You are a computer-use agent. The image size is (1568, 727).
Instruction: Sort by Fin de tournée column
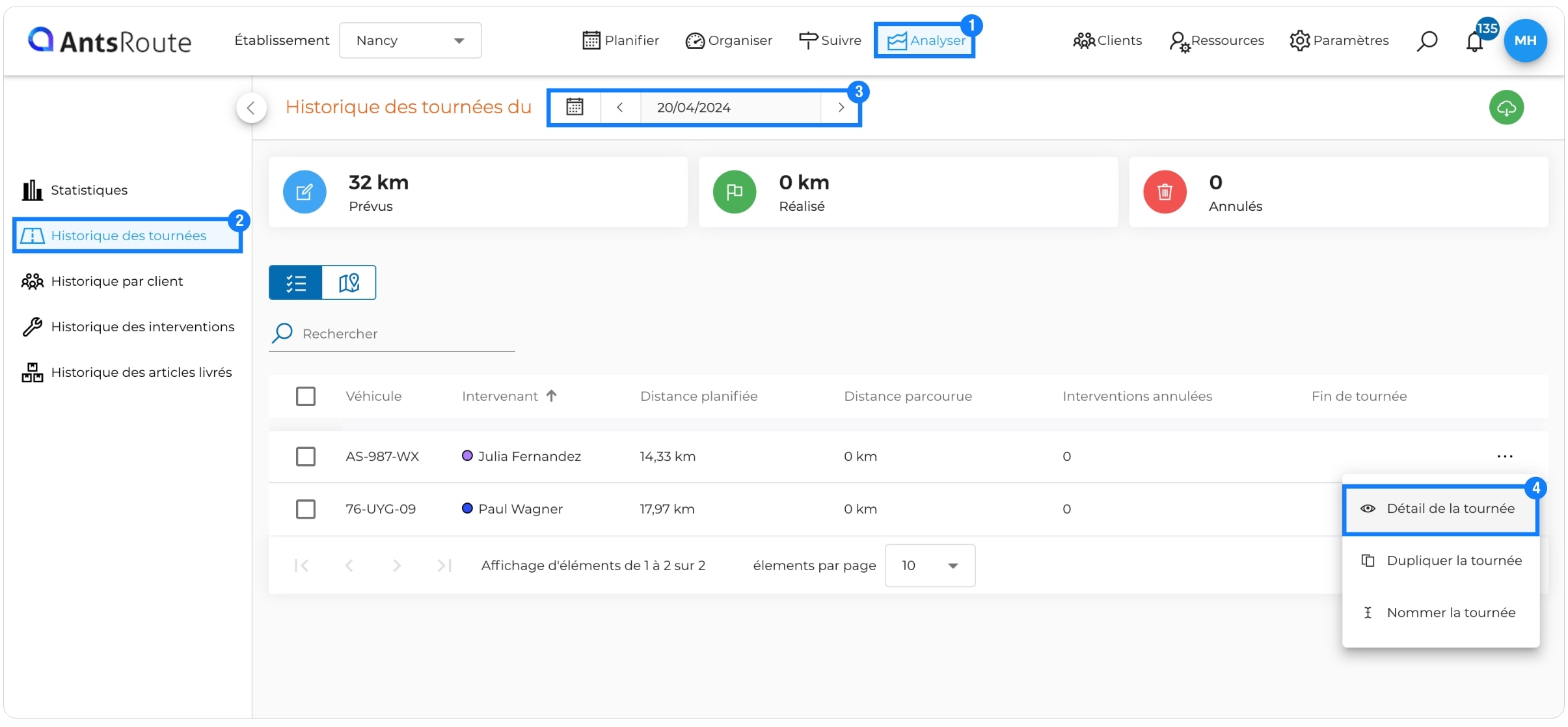click(1359, 396)
